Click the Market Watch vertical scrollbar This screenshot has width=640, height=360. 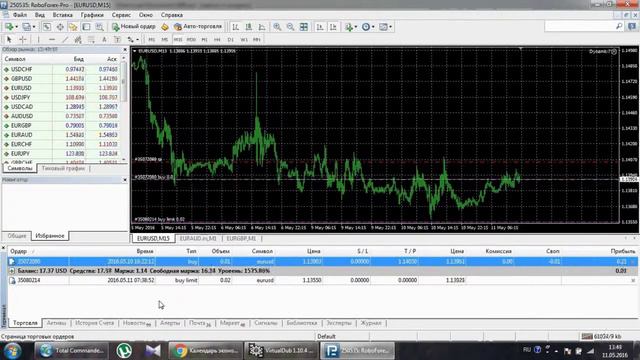point(124,108)
